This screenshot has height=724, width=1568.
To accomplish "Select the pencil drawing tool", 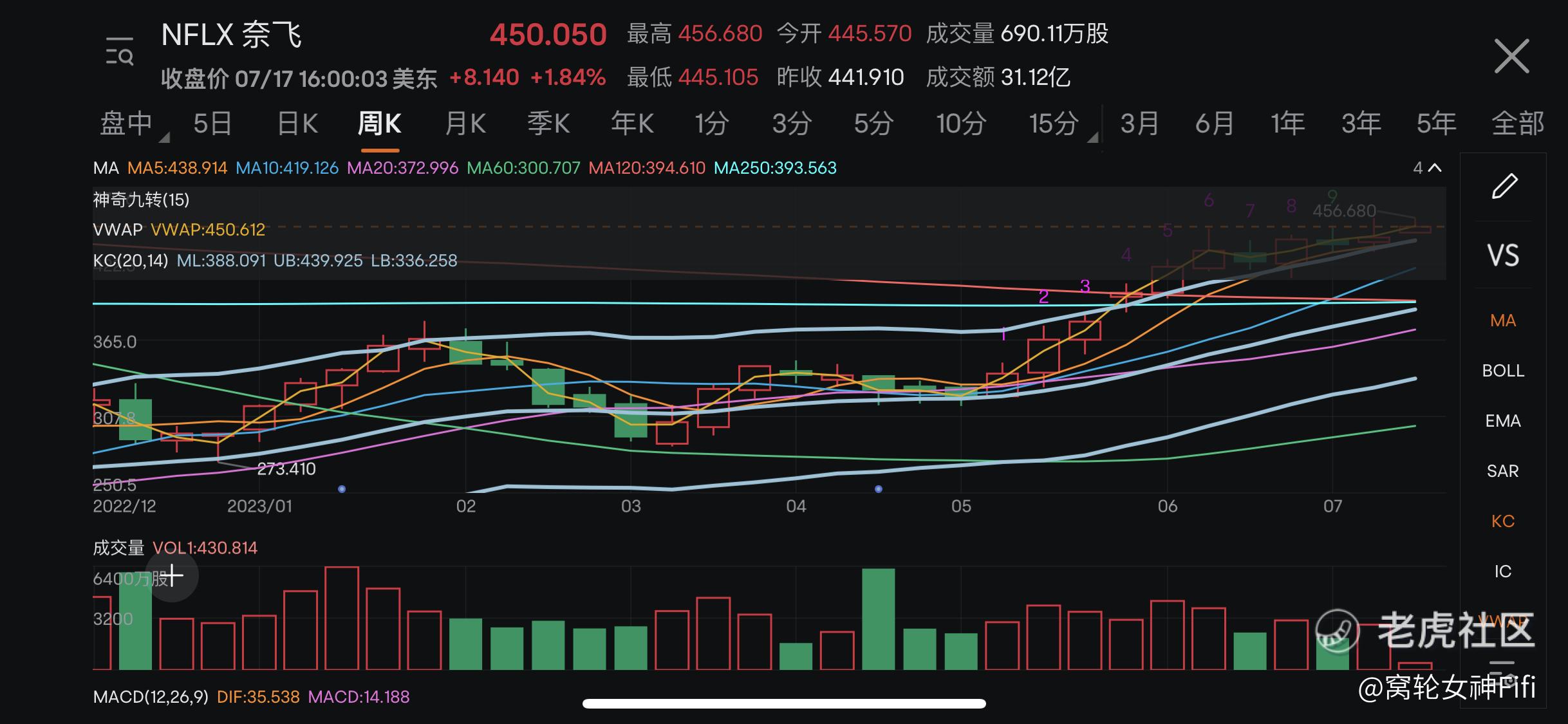I will point(1504,187).
